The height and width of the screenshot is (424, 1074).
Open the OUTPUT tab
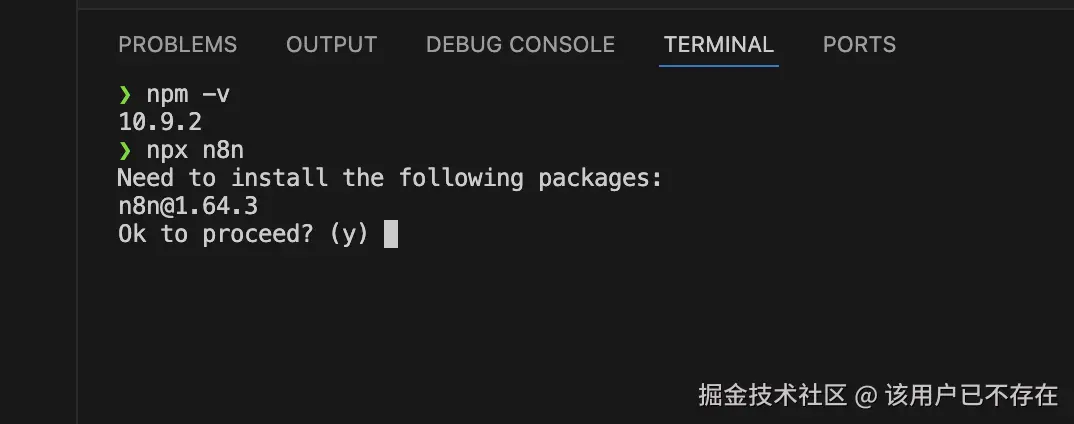(331, 45)
